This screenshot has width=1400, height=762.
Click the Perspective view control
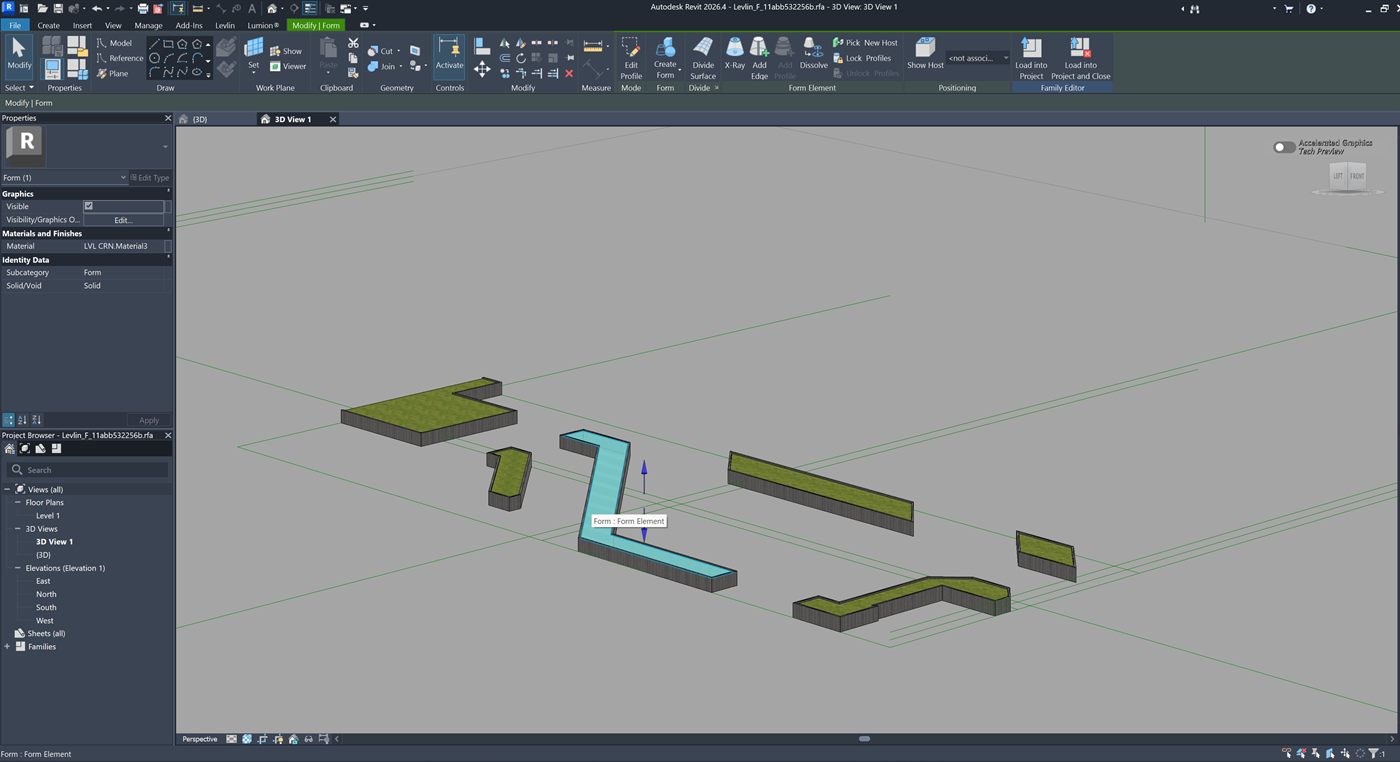coord(200,739)
